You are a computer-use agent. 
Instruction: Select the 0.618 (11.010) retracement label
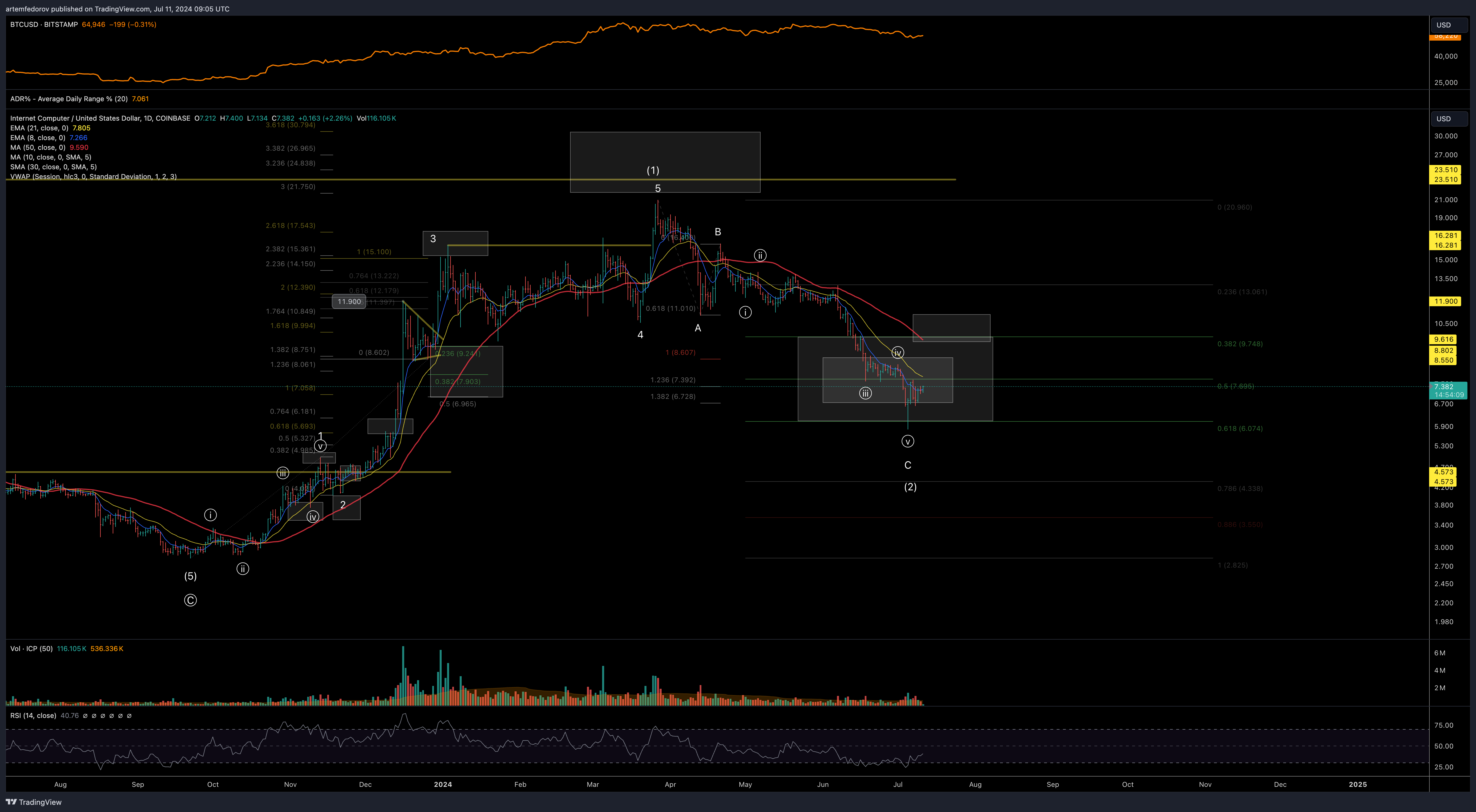(671, 309)
